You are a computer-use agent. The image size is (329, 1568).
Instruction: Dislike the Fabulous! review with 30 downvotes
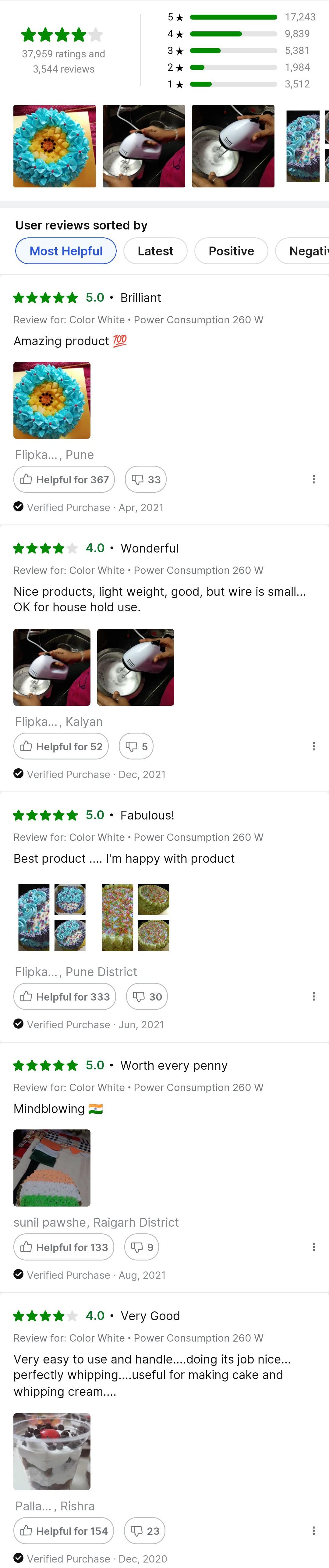click(147, 997)
